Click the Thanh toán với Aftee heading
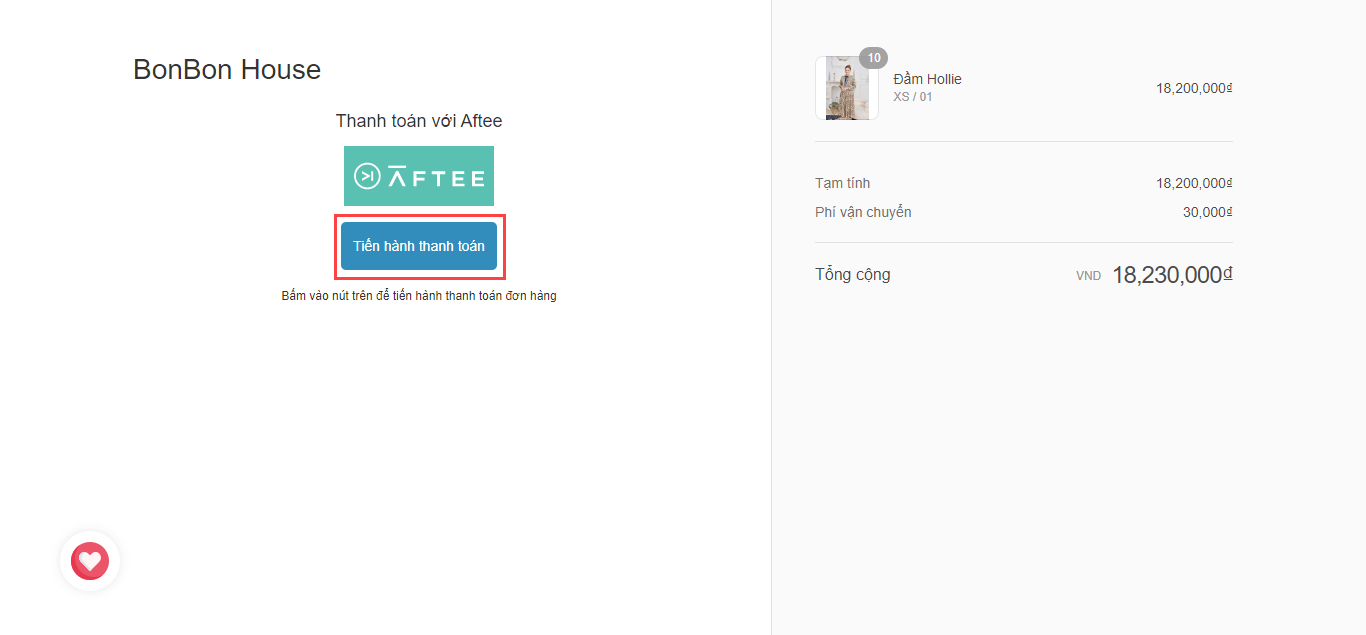Screen dimensions: 1366x635 (419, 121)
